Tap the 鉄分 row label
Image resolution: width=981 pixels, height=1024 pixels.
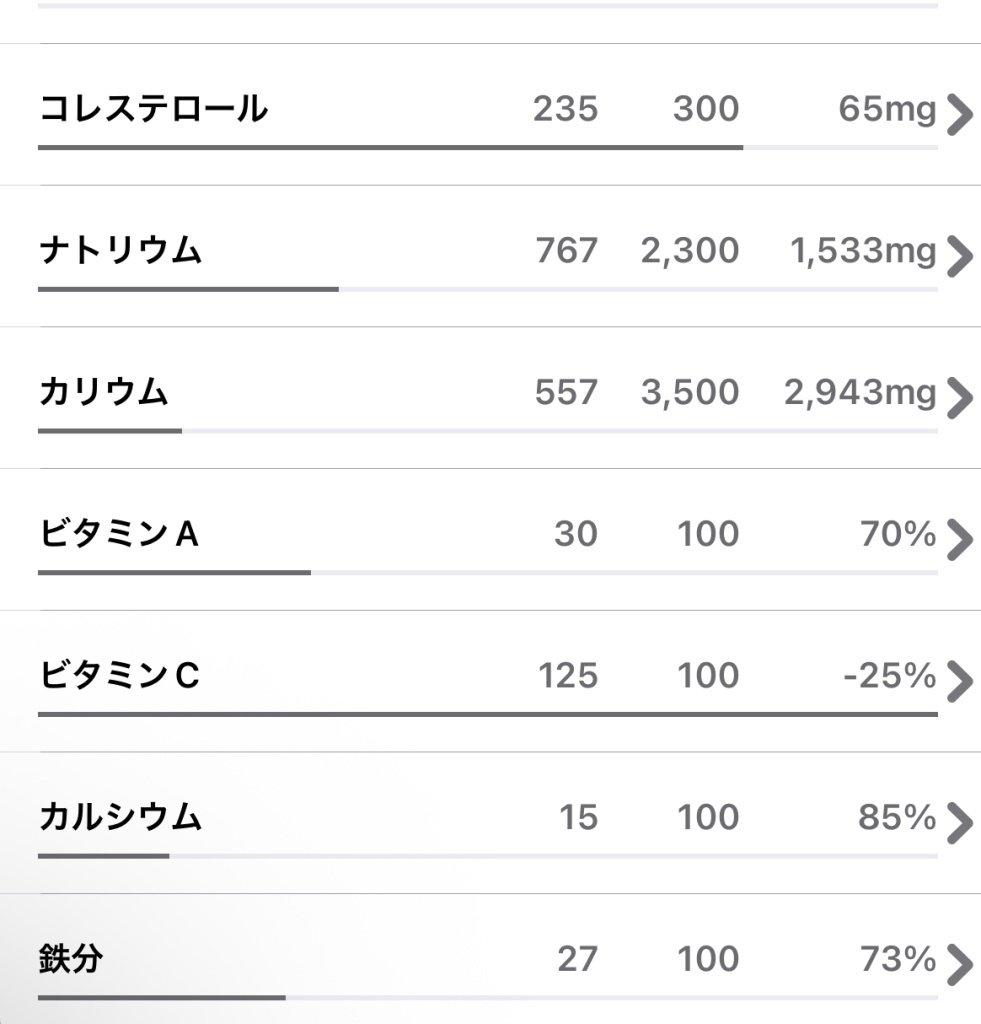coord(71,959)
